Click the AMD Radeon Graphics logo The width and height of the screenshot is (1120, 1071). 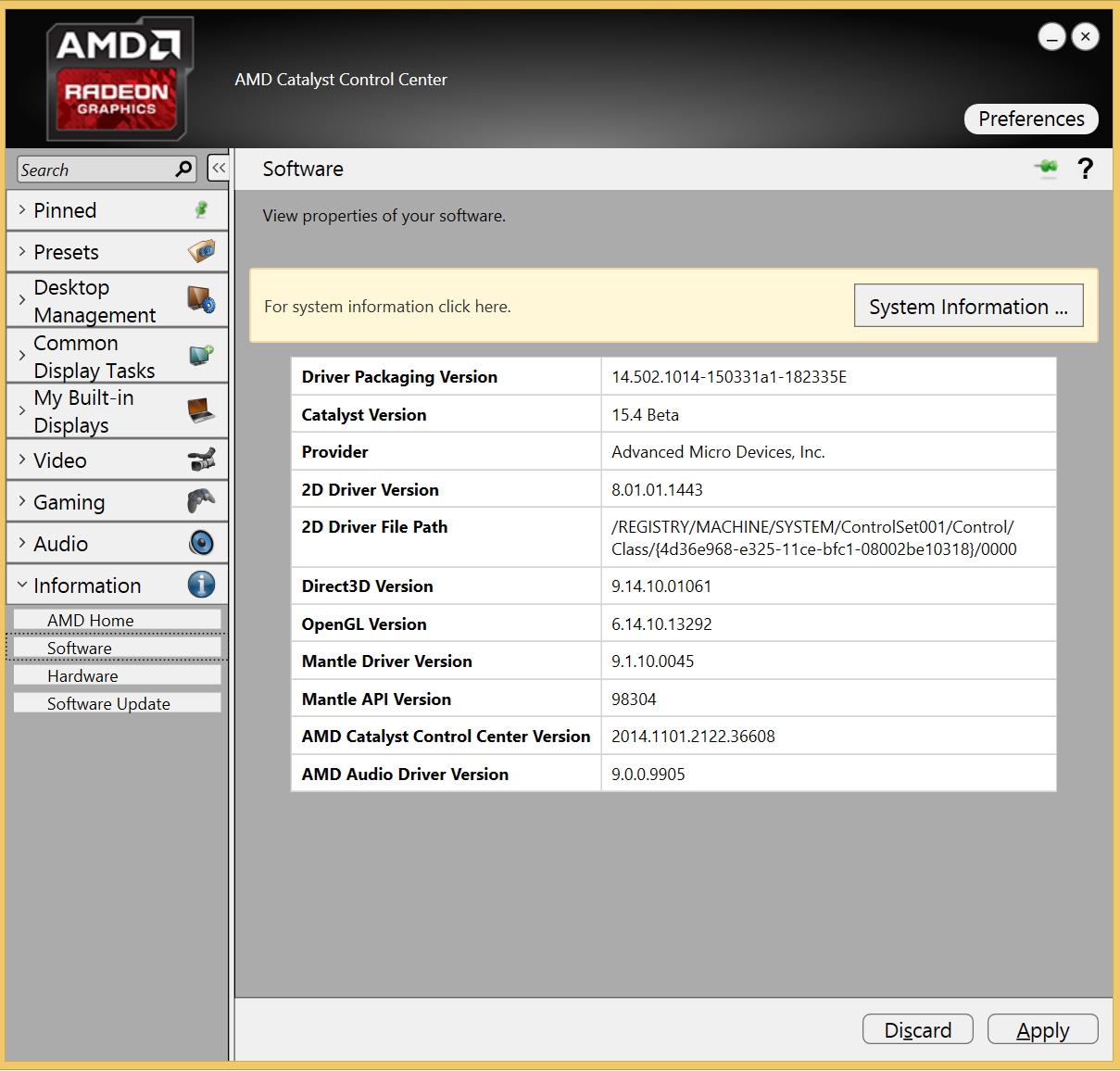click(120, 79)
